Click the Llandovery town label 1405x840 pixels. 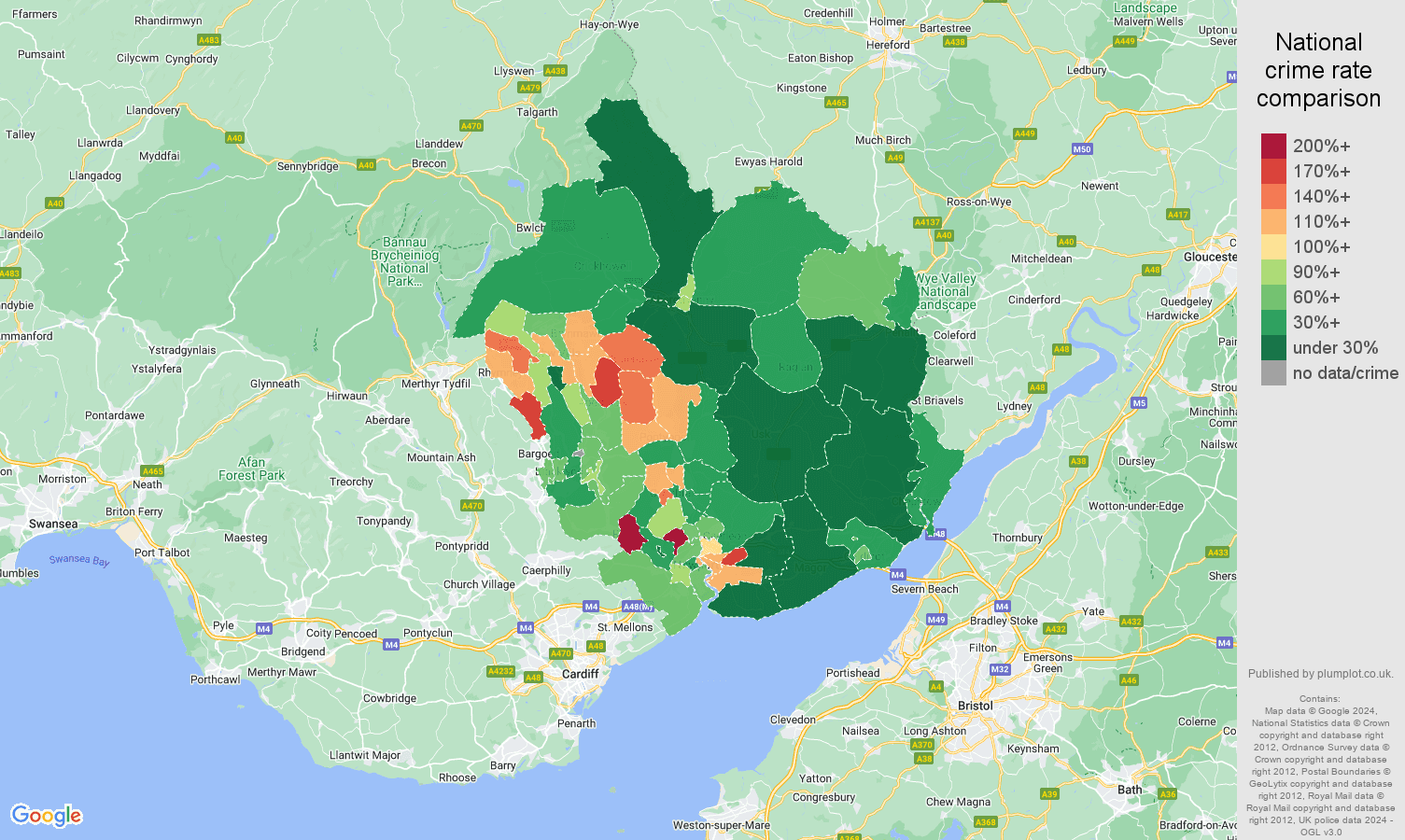click(x=153, y=110)
